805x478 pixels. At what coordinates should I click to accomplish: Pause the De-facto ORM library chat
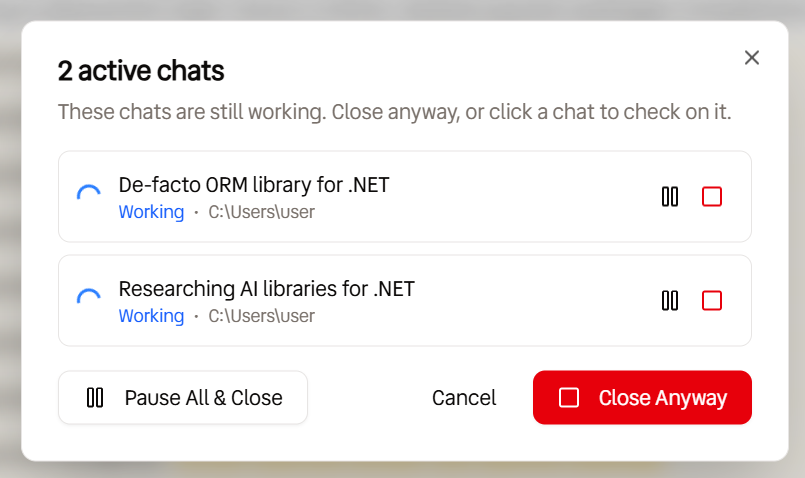[669, 197]
